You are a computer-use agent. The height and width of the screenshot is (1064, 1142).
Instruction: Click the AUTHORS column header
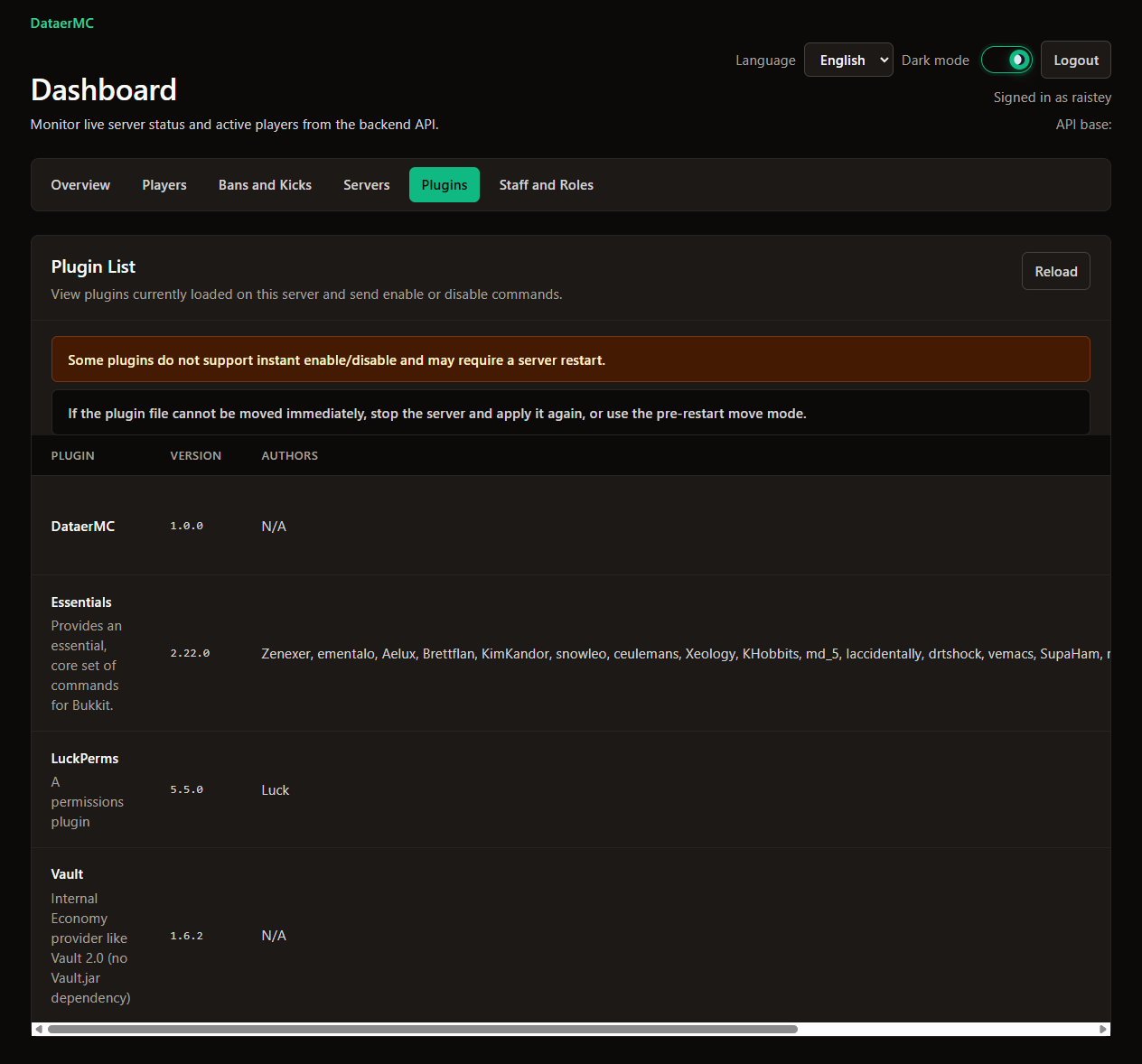pyautogui.click(x=290, y=456)
